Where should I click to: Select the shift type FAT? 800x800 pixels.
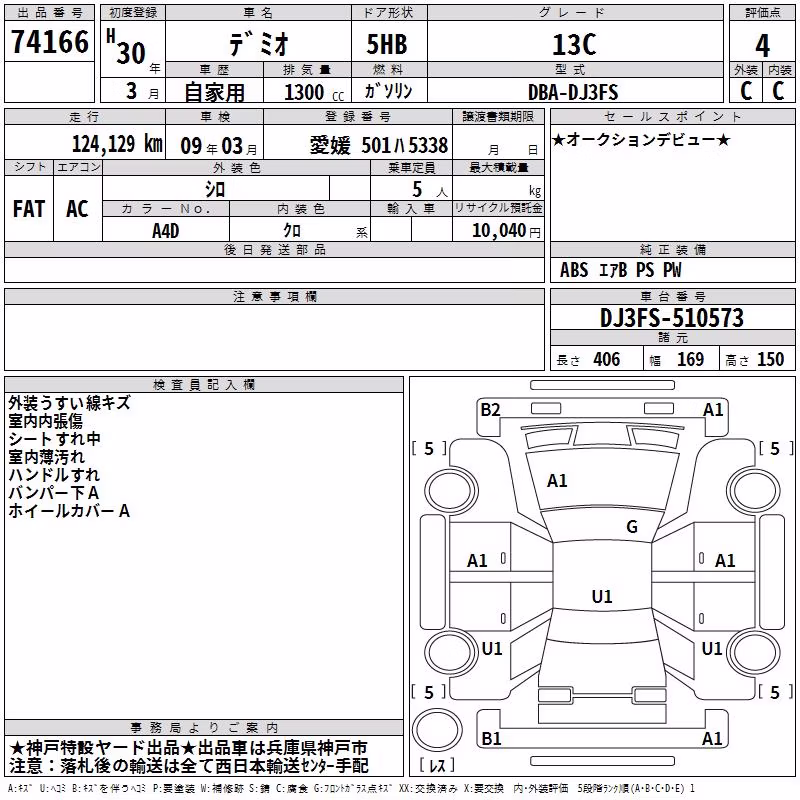click(x=29, y=209)
